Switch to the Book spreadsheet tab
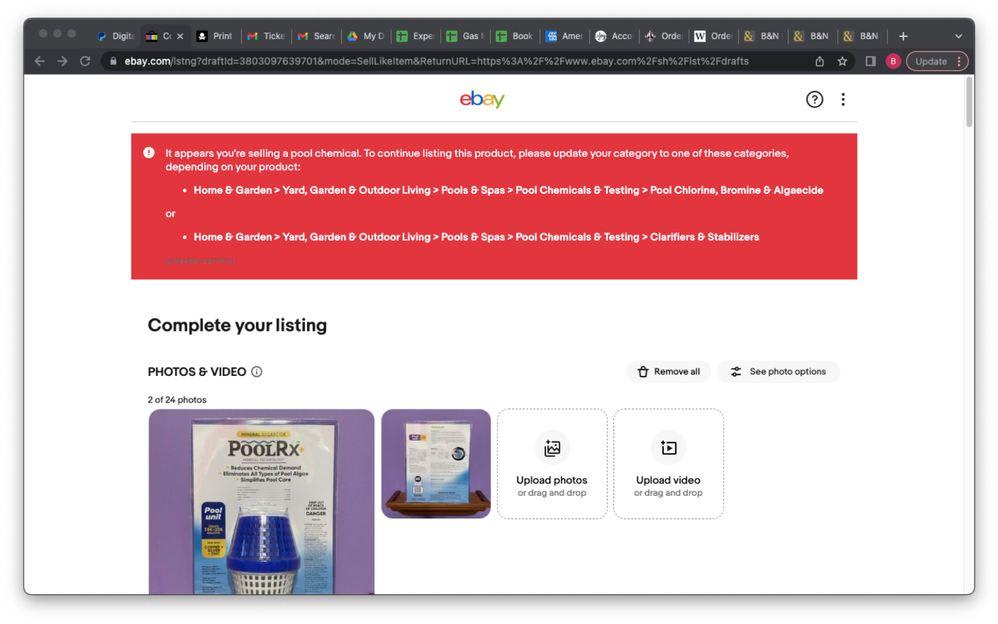The image size is (998, 624). [514, 36]
